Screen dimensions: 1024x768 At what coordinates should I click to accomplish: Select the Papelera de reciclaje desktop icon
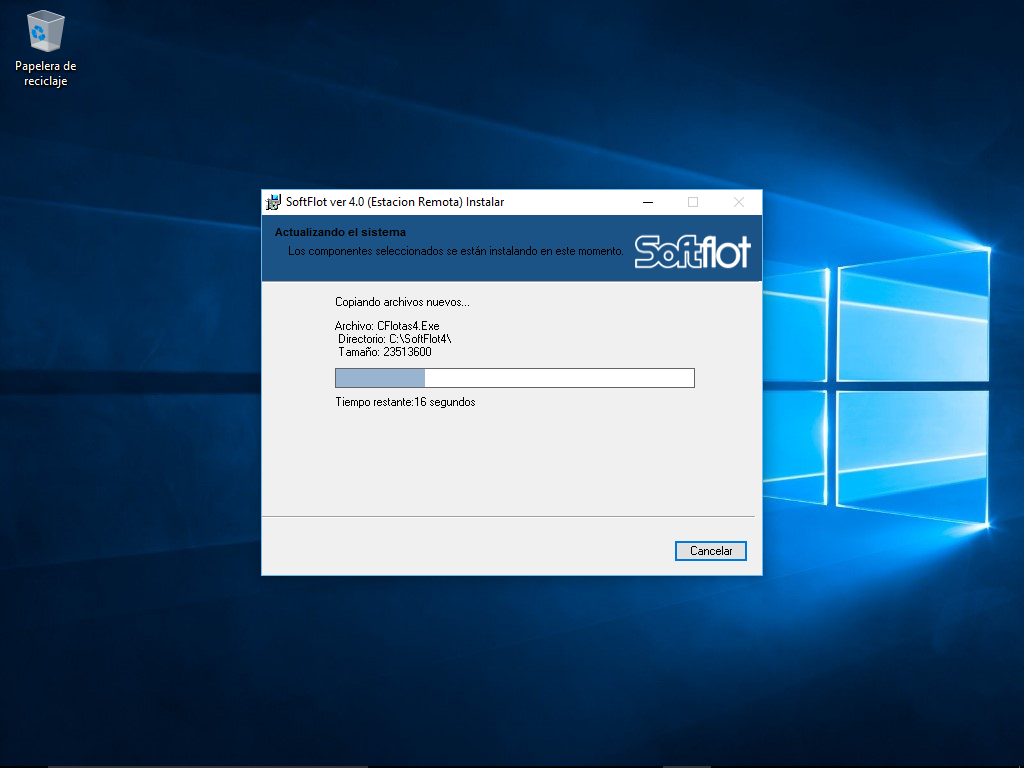pos(46,33)
